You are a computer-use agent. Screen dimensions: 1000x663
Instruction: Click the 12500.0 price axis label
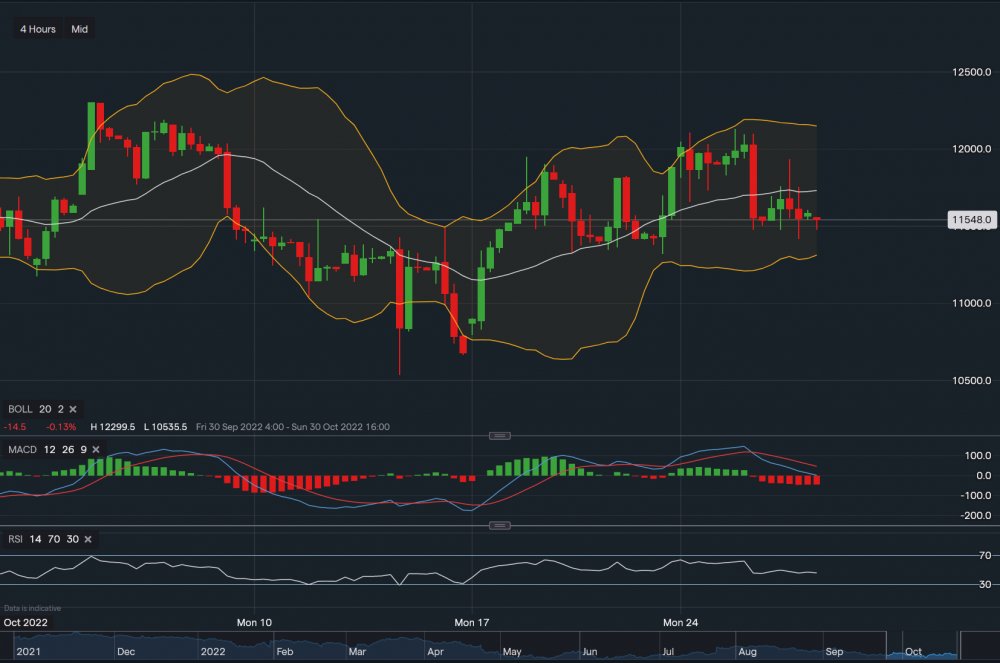972,72
